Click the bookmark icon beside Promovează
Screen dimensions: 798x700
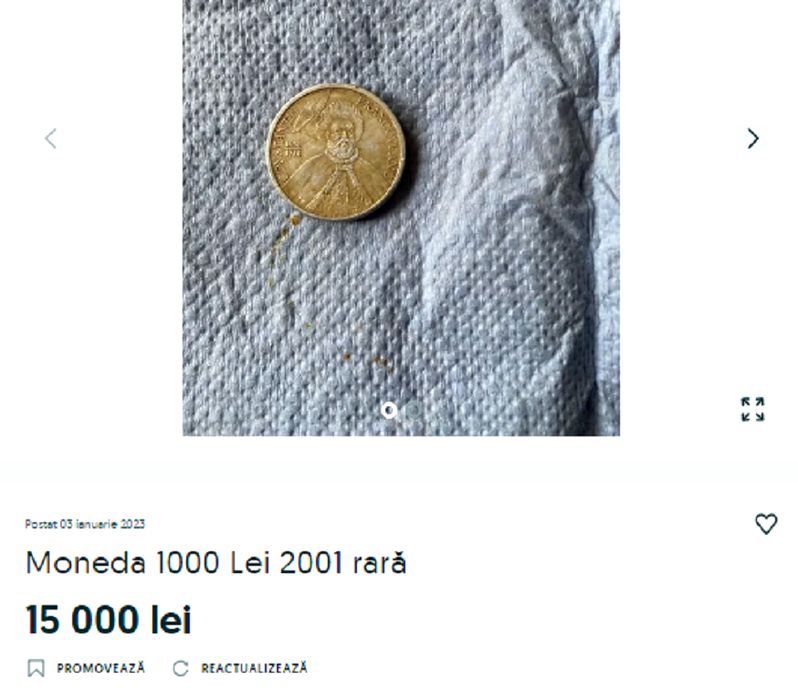pos(36,668)
